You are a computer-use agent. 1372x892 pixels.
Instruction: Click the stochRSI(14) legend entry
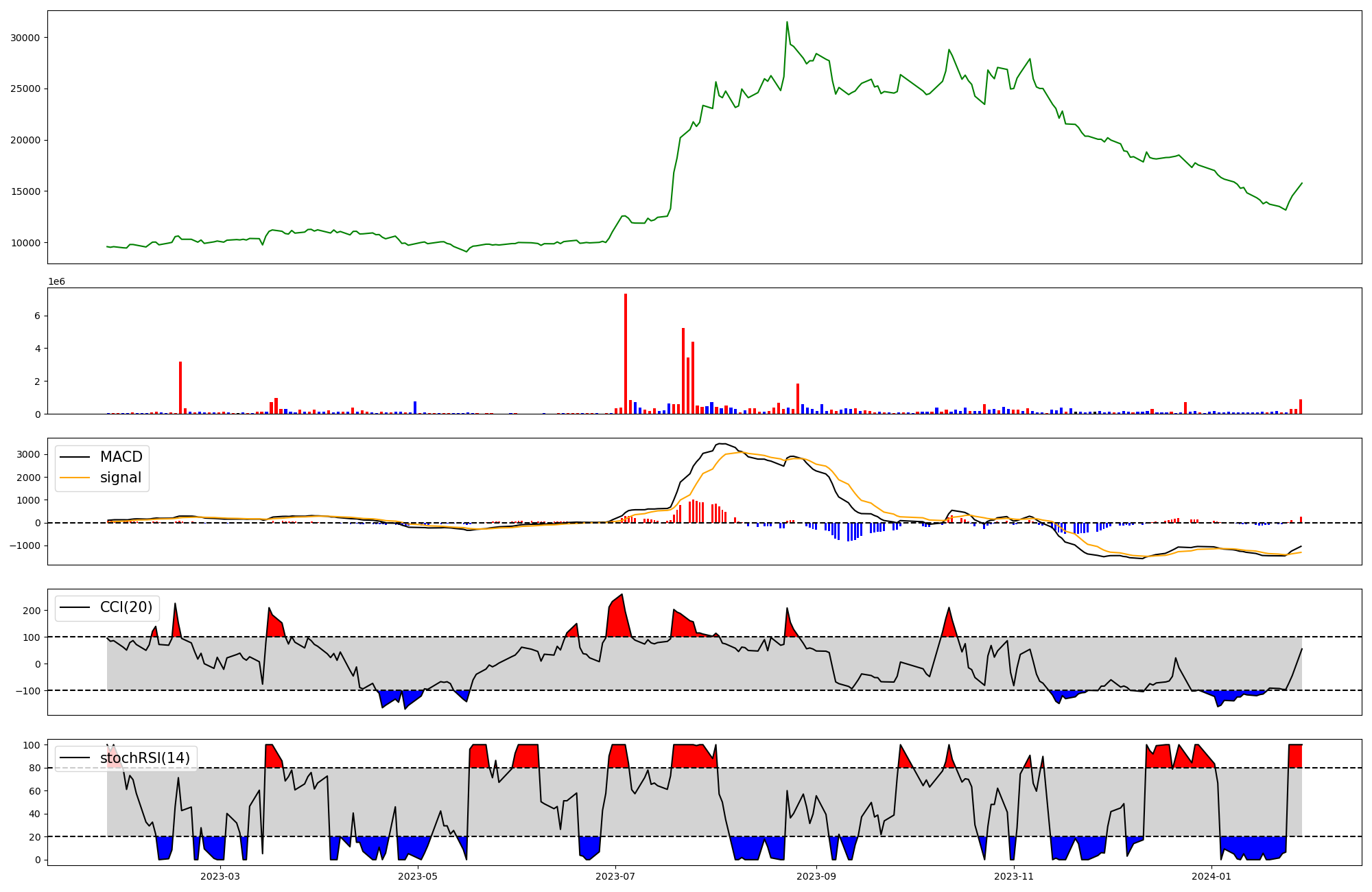[x=145, y=758]
